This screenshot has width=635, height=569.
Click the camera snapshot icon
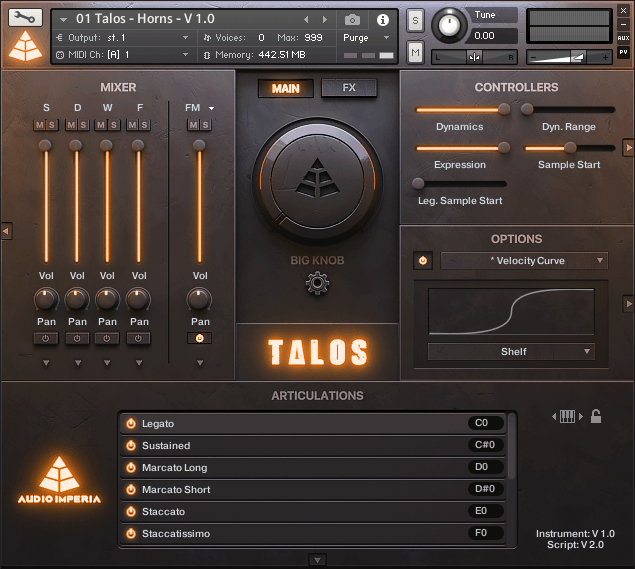click(352, 19)
